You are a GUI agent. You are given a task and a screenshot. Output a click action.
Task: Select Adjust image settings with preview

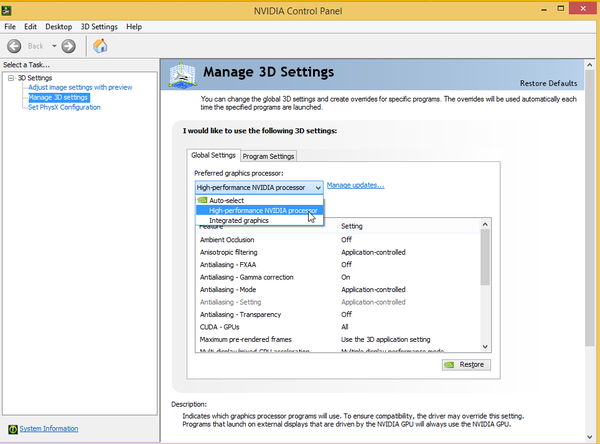point(80,88)
